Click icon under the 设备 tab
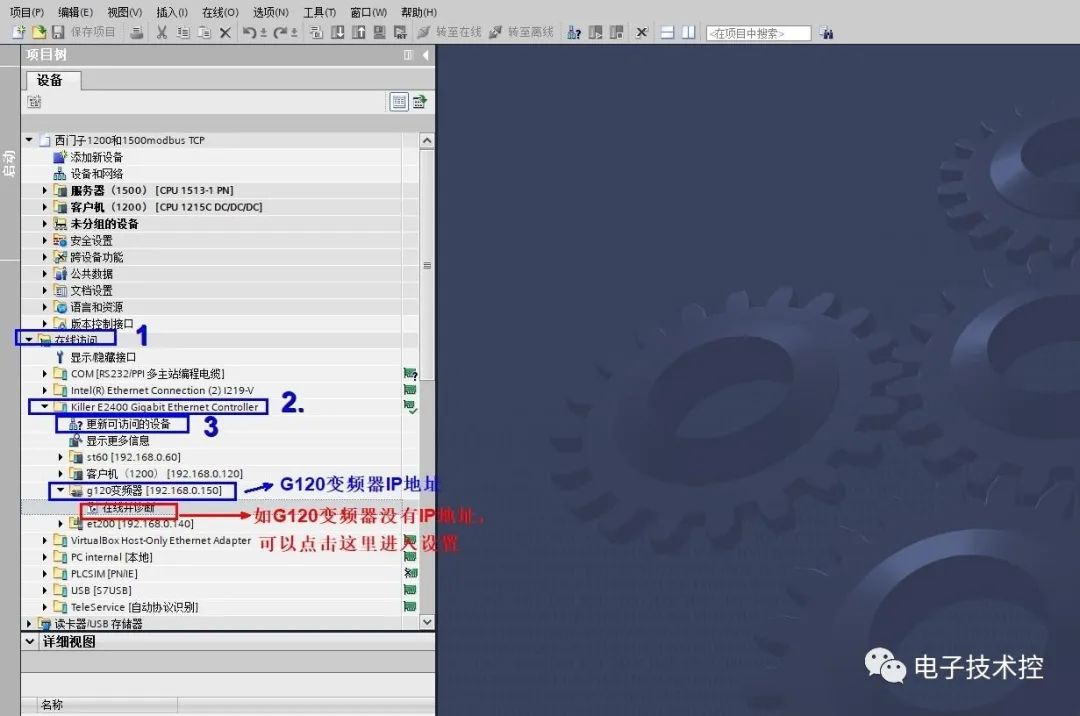The width and height of the screenshot is (1080, 716). (34, 102)
